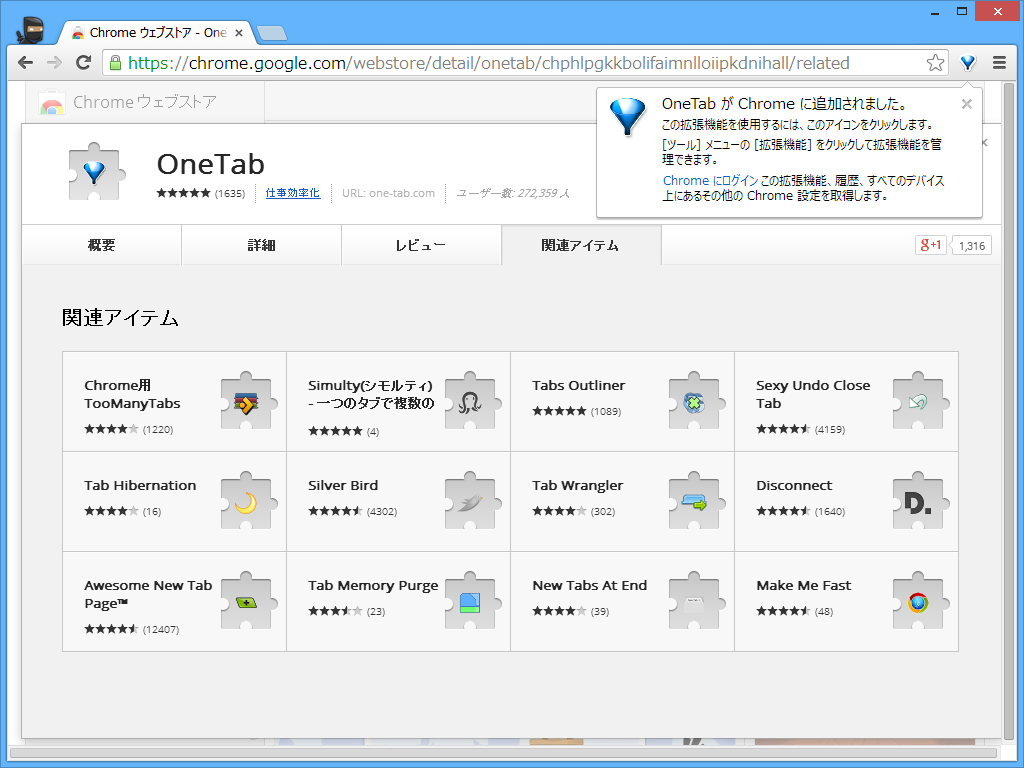Bookmark the page with the star icon
This screenshot has width=1024, height=768.
[934, 62]
